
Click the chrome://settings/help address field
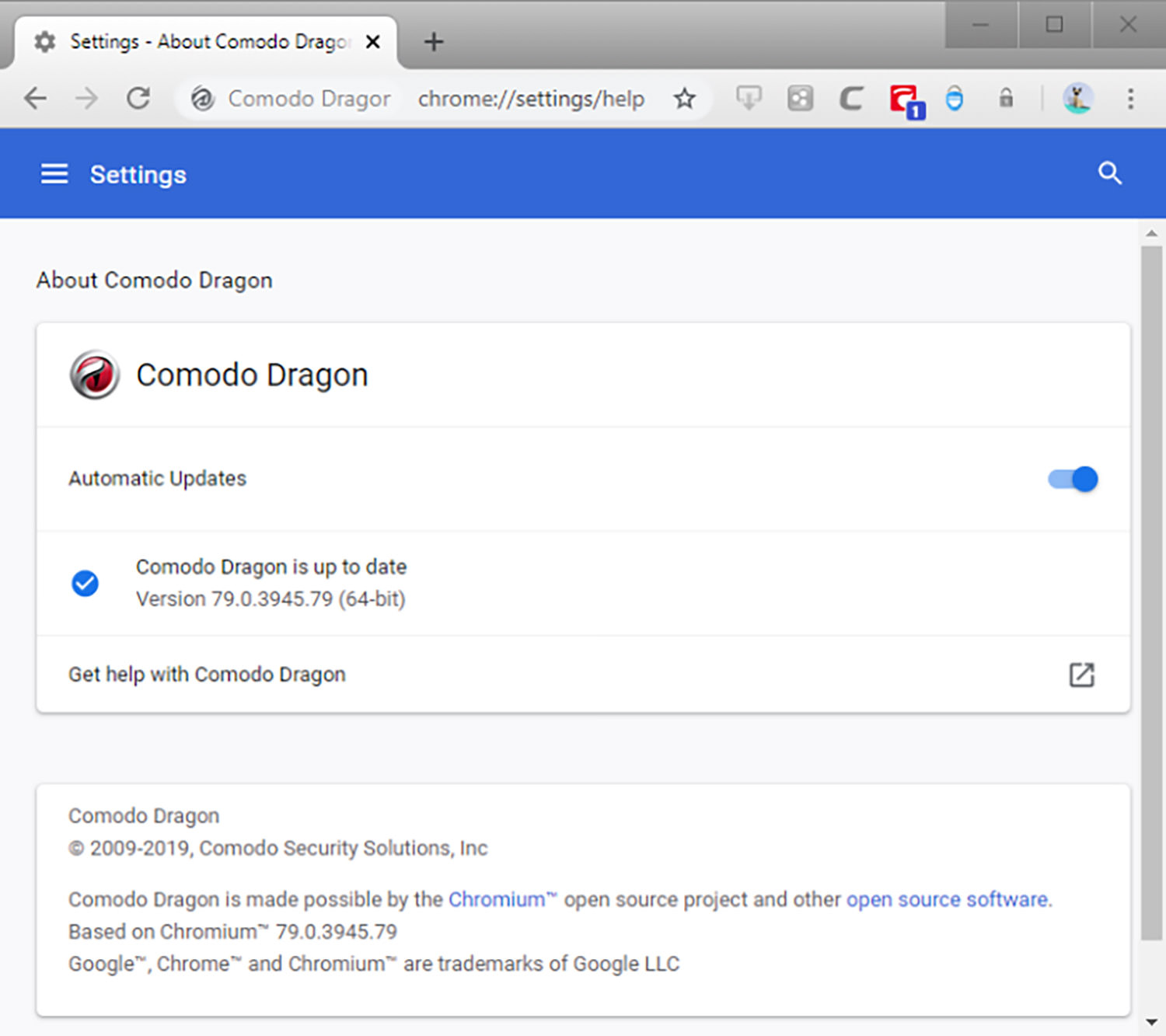click(531, 99)
